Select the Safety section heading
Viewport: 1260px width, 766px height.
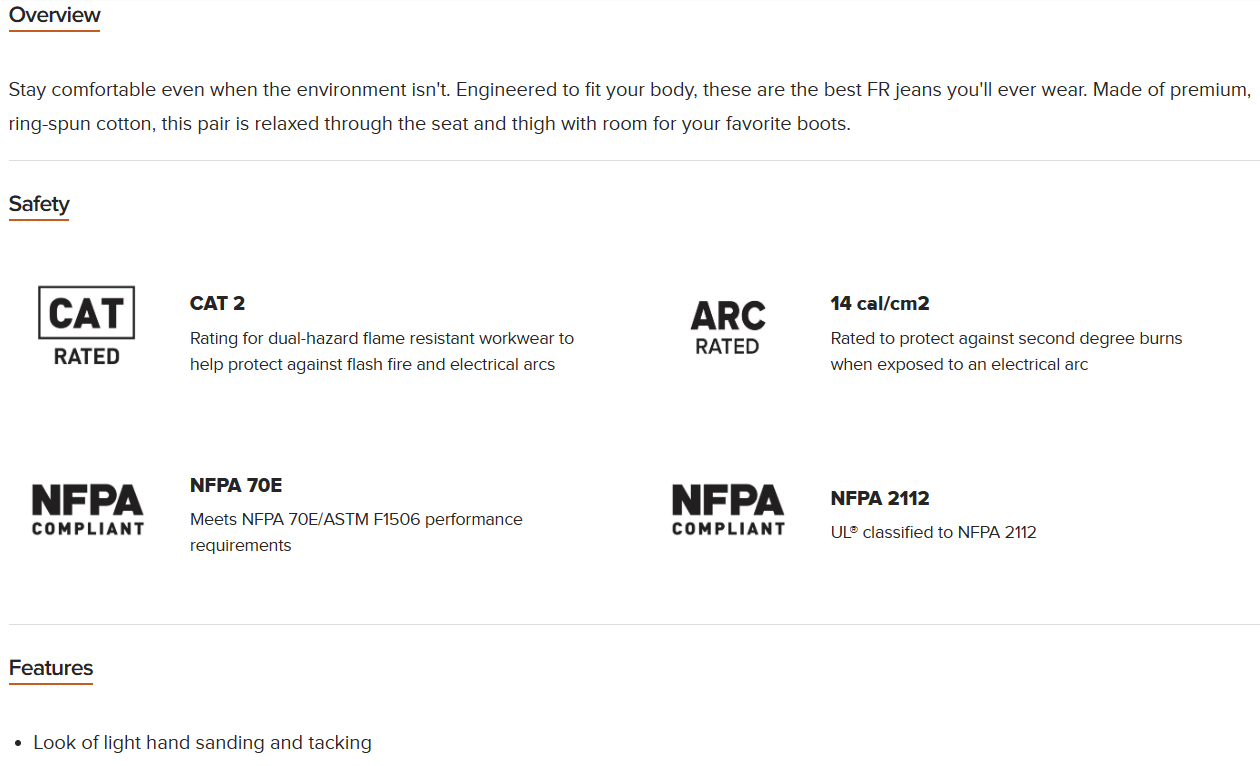(x=39, y=204)
